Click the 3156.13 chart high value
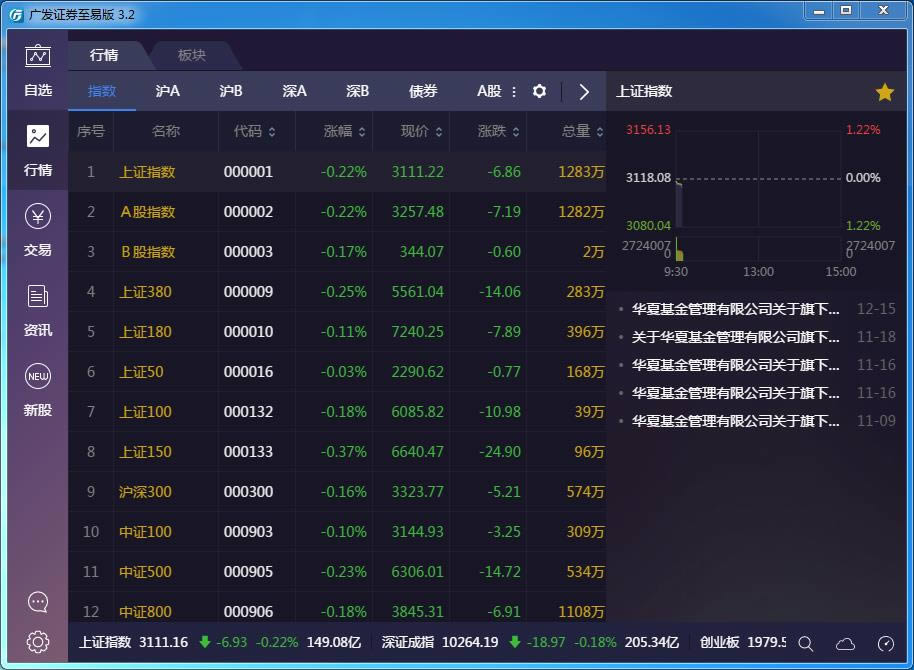This screenshot has height=670, width=914. click(648, 129)
